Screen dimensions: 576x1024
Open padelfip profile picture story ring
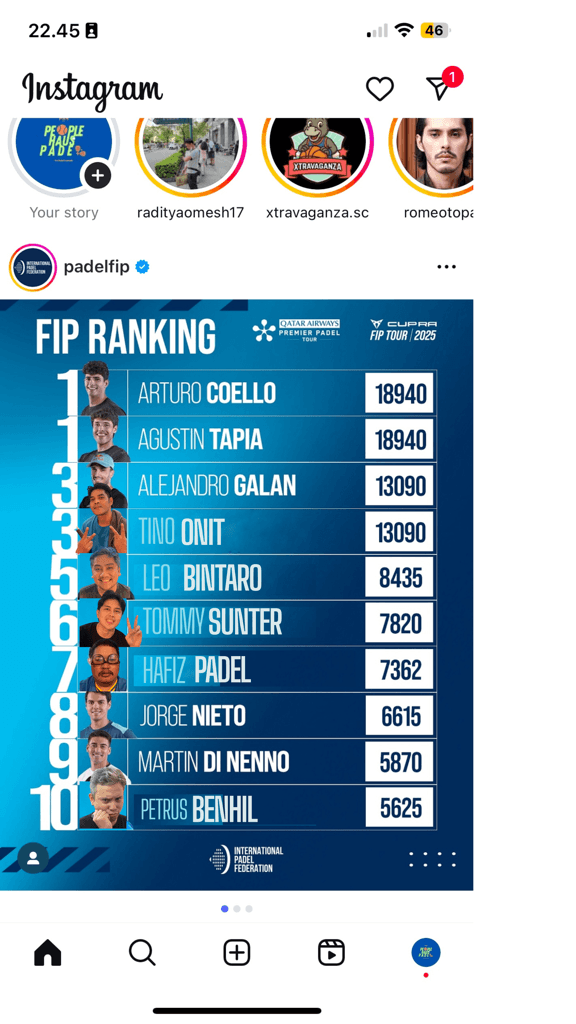coord(33,267)
